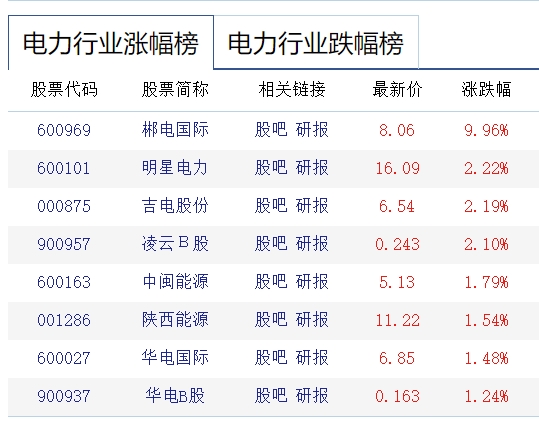Click the 股票简称 column header

pyautogui.click(x=175, y=89)
